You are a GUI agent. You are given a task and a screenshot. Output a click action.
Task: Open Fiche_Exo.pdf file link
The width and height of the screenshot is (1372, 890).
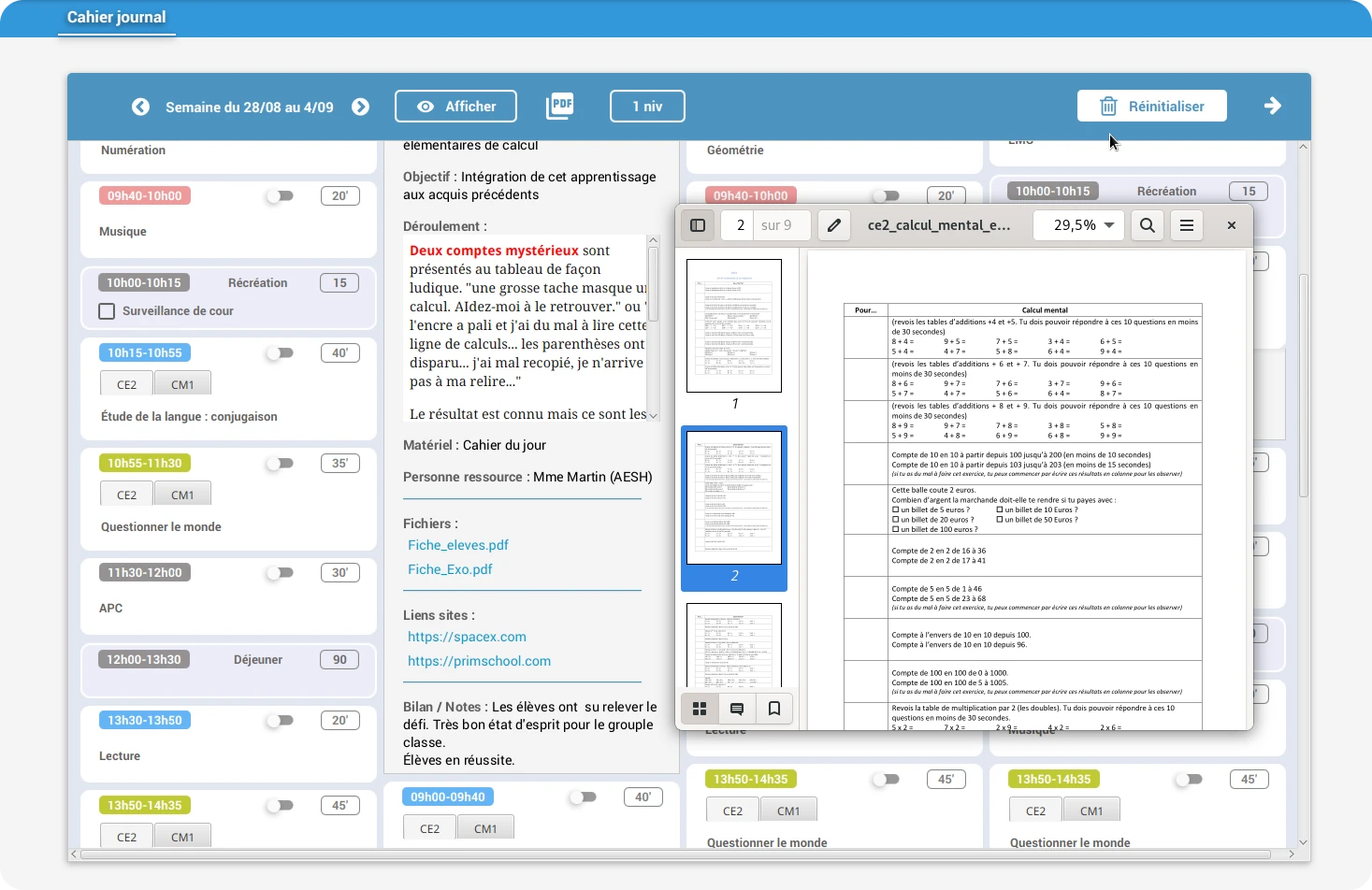point(450,569)
